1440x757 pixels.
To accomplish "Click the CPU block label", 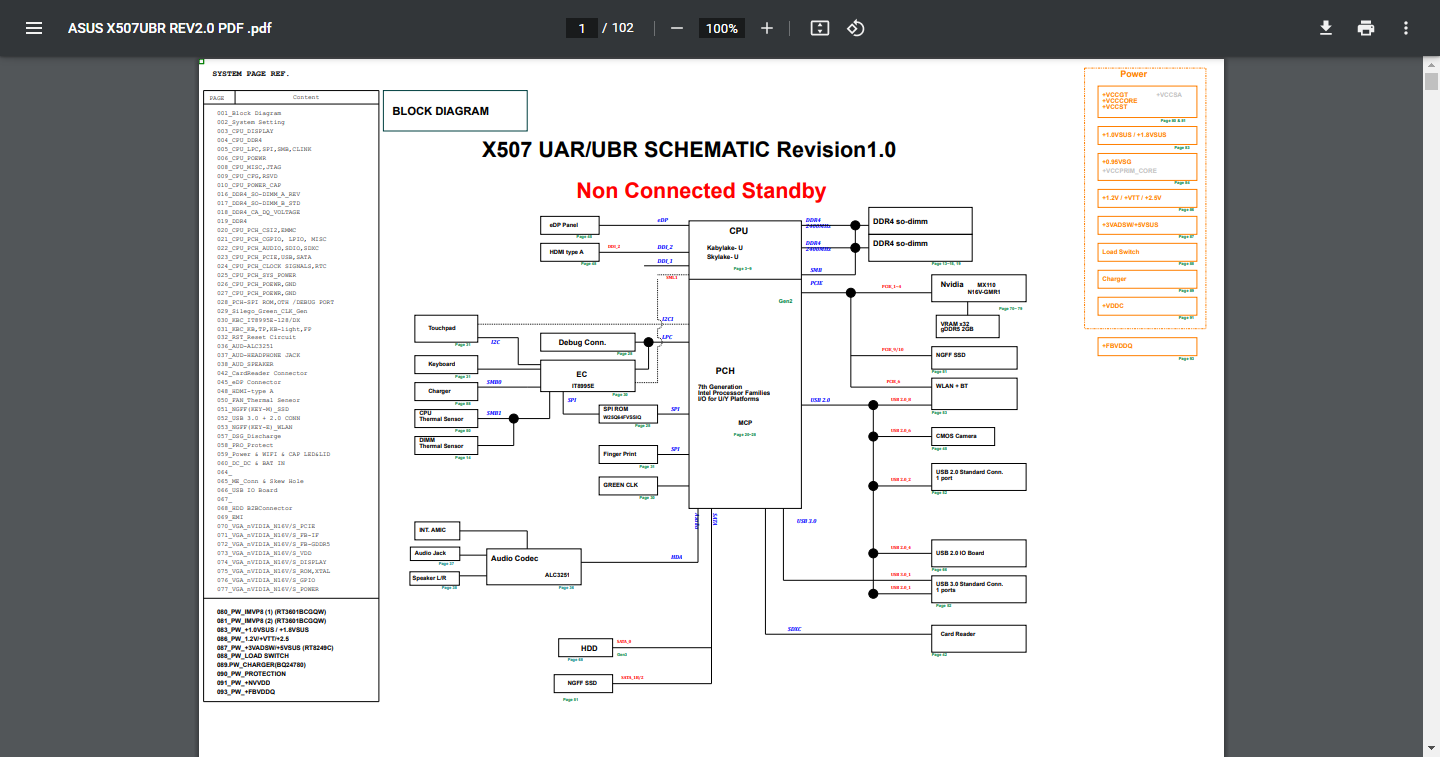I will [738, 231].
